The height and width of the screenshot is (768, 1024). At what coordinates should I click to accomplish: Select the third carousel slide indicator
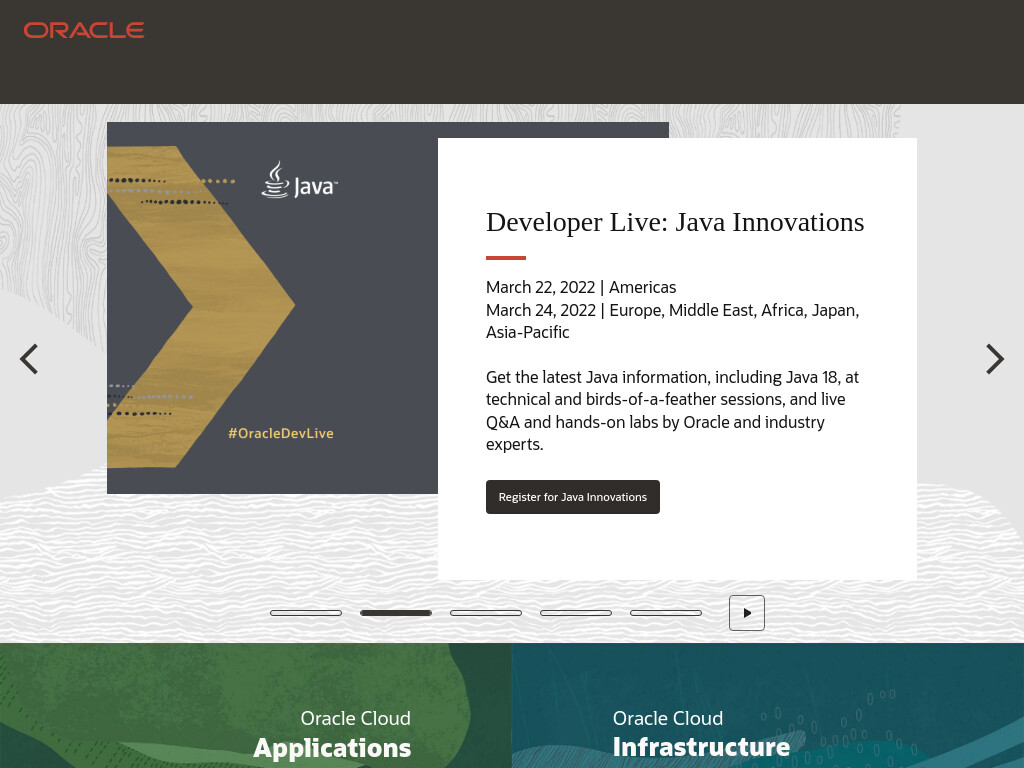click(x=486, y=613)
